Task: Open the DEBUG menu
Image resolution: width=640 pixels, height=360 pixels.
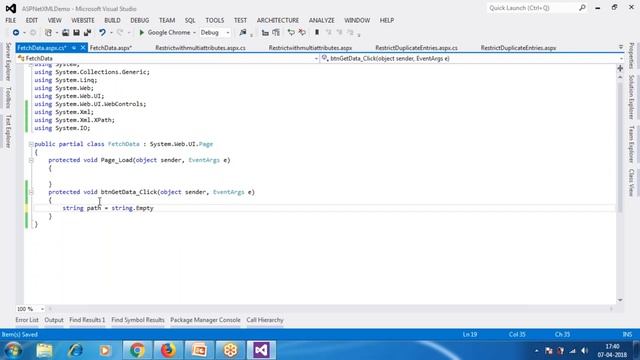Action: pyautogui.click(x=140, y=20)
